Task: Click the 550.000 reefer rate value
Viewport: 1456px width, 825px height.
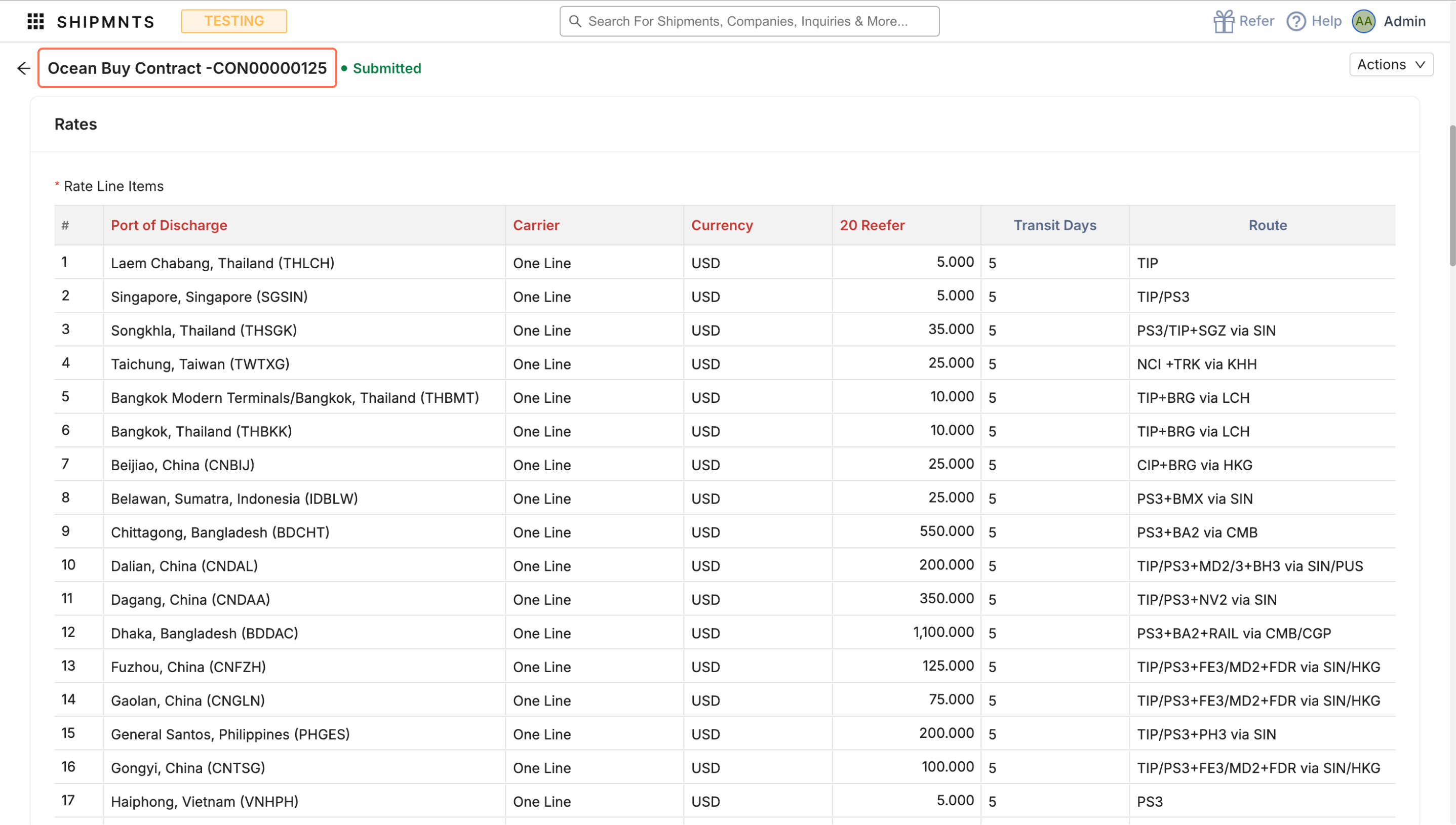Action: (x=947, y=531)
